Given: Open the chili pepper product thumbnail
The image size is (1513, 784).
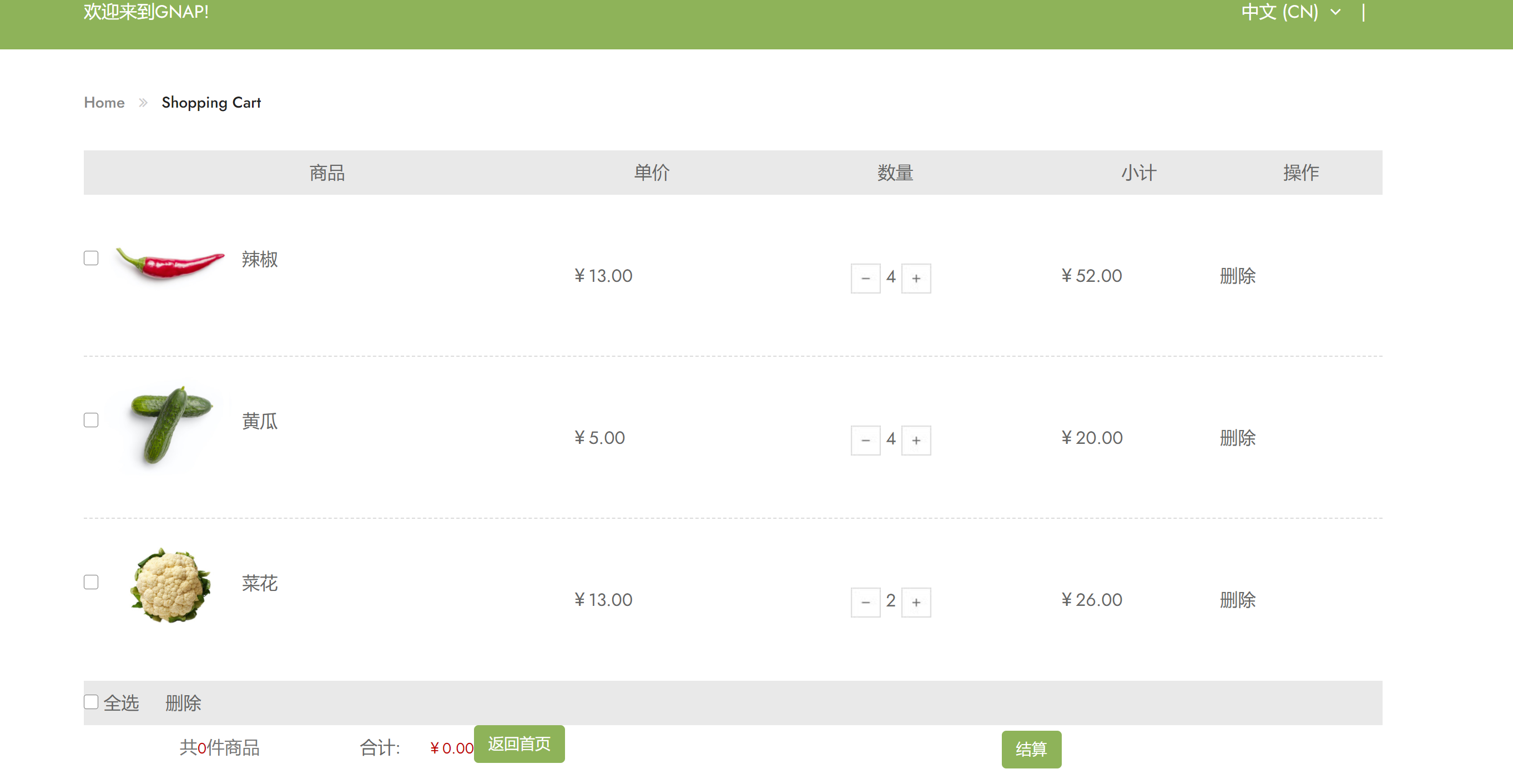Looking at the screenshot, I should pyautogui.click(x=170, y=262).
